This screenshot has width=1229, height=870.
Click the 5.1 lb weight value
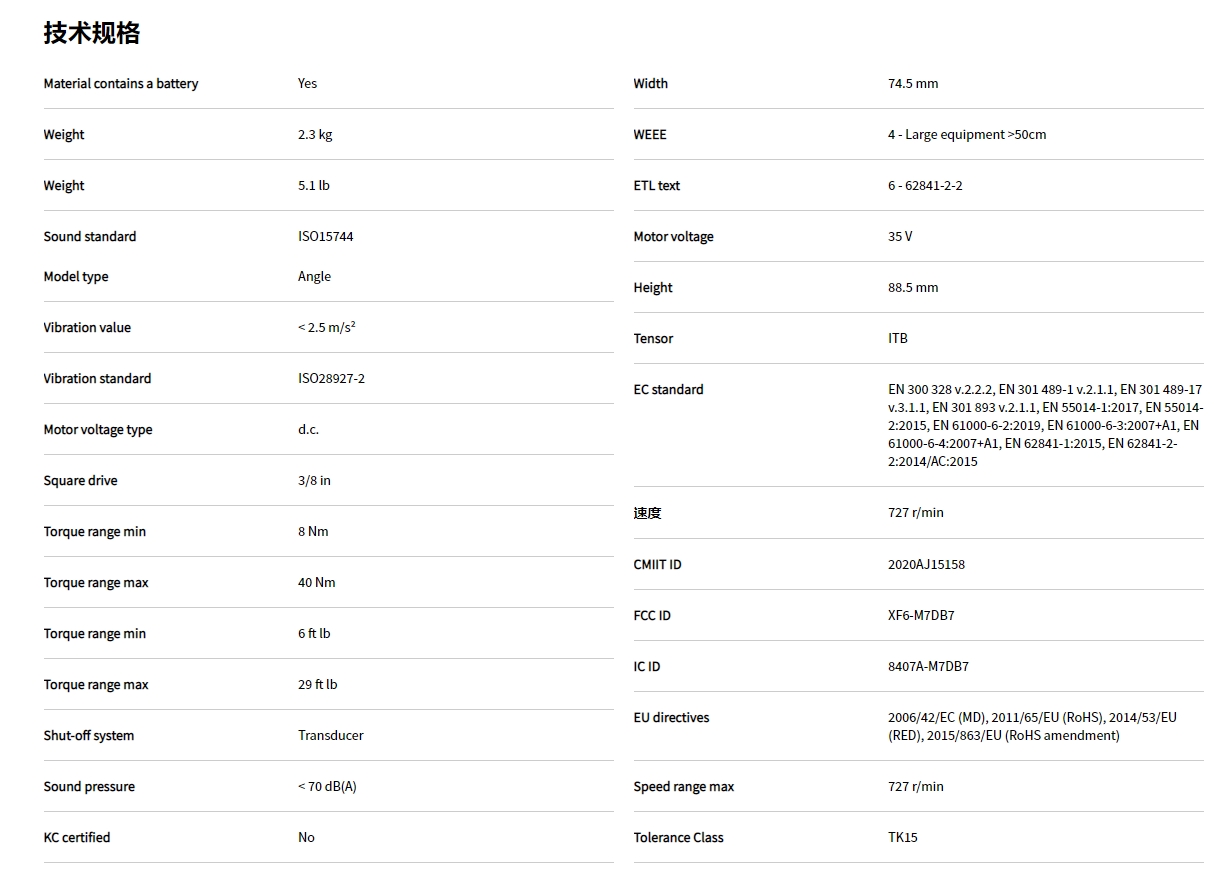tap(314, 186)
